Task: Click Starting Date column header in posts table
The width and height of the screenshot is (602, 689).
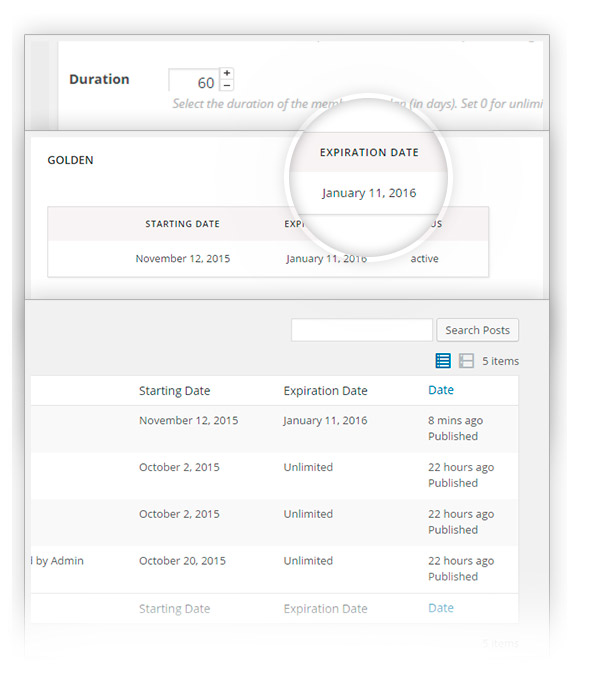Action: coord(174,391)
